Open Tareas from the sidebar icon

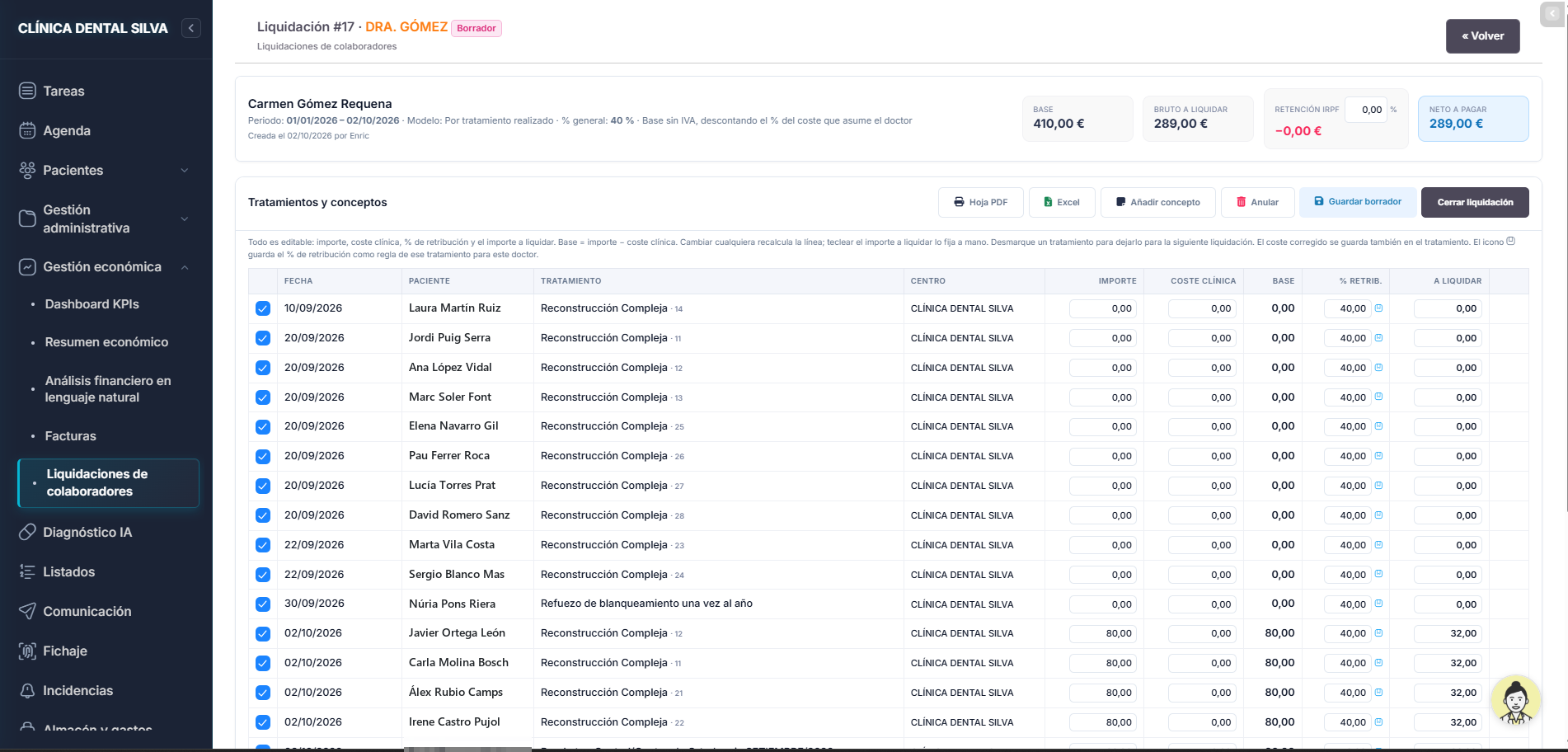click(x=27, y=91)
